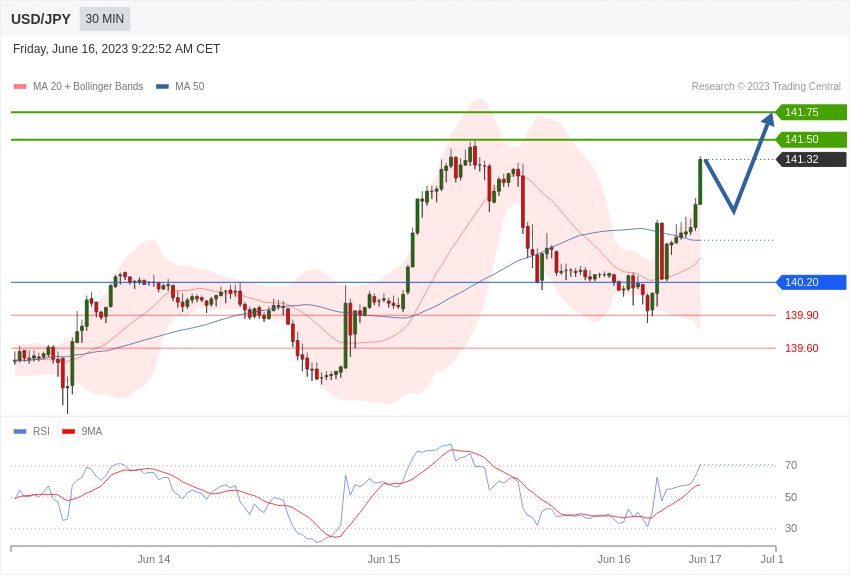Click the 'MA 20 + Bollinger Bands' legend label
Screen dimensions: 850x576
coord(88,86)
